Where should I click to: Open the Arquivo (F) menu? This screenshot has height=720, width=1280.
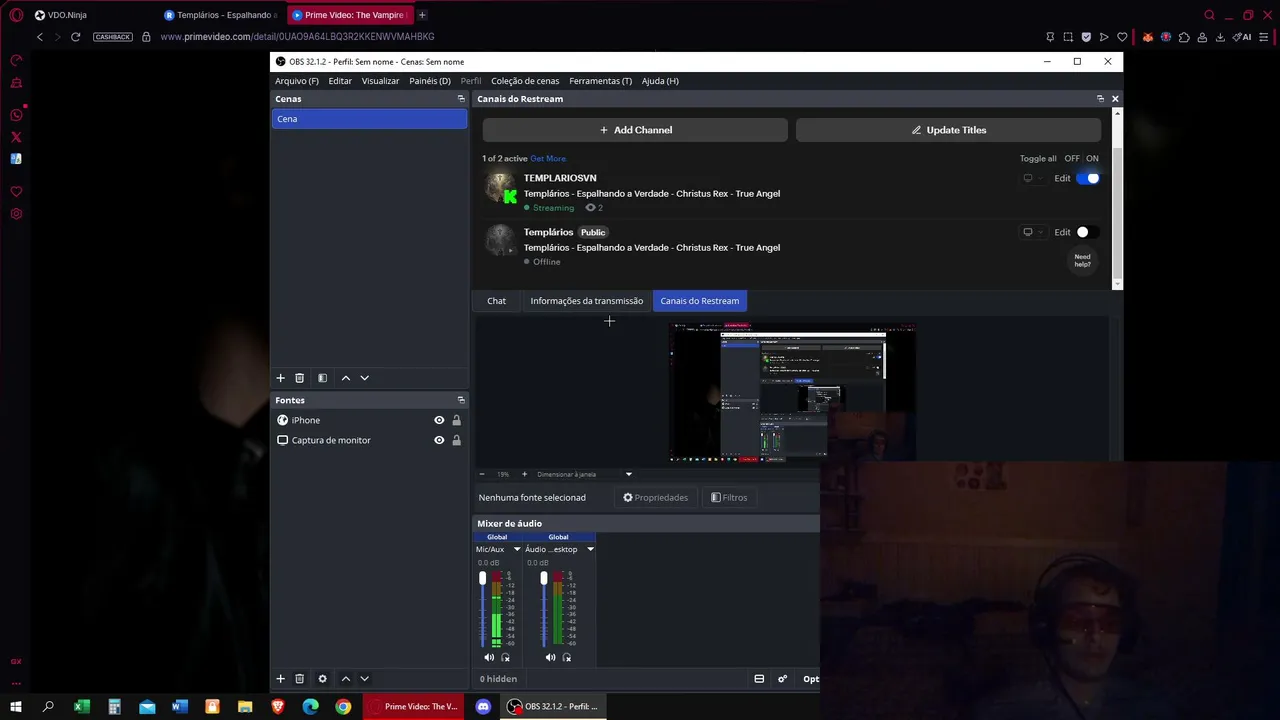click(297, 81)
